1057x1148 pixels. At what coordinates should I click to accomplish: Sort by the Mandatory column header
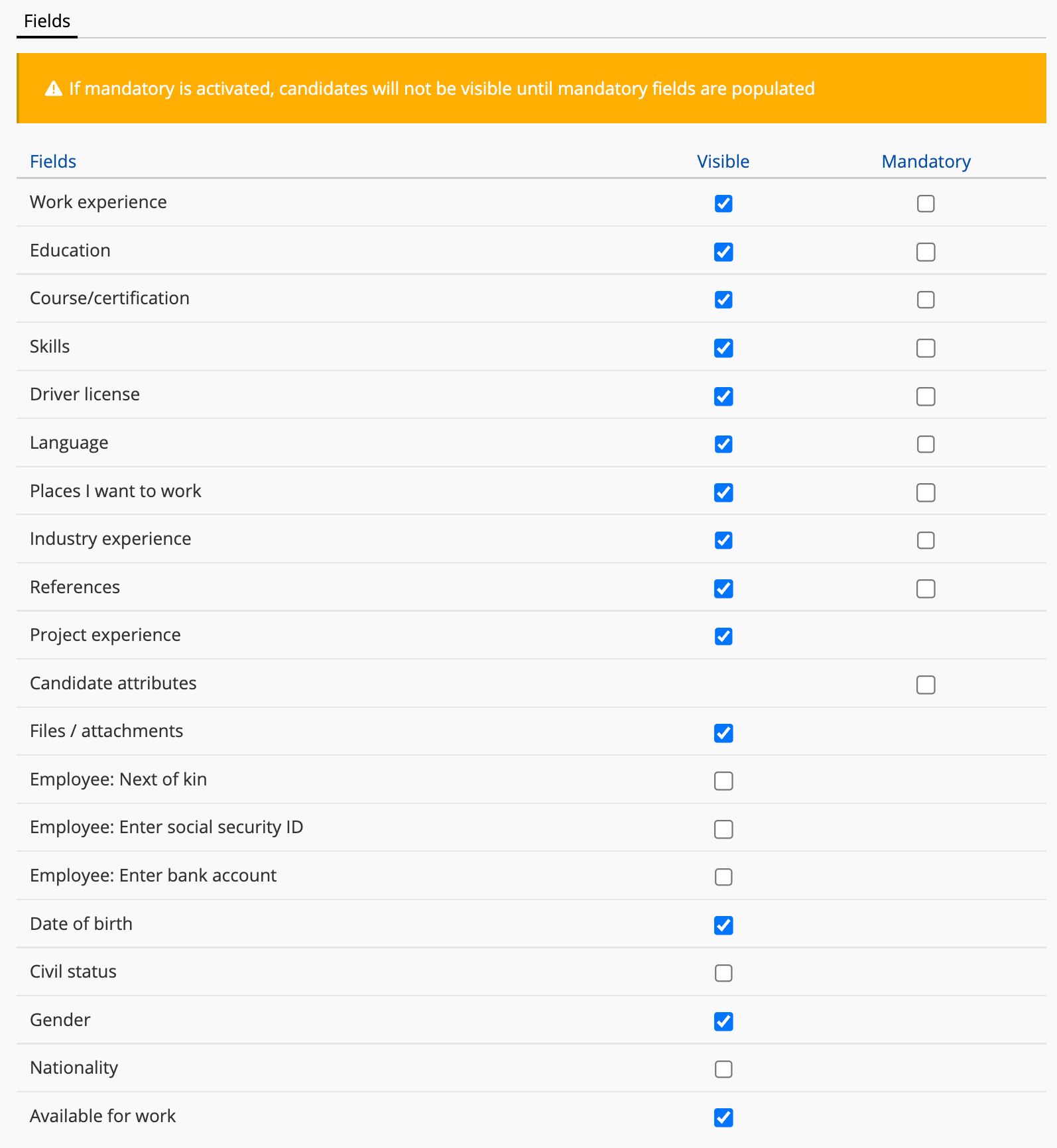point(926,162)
